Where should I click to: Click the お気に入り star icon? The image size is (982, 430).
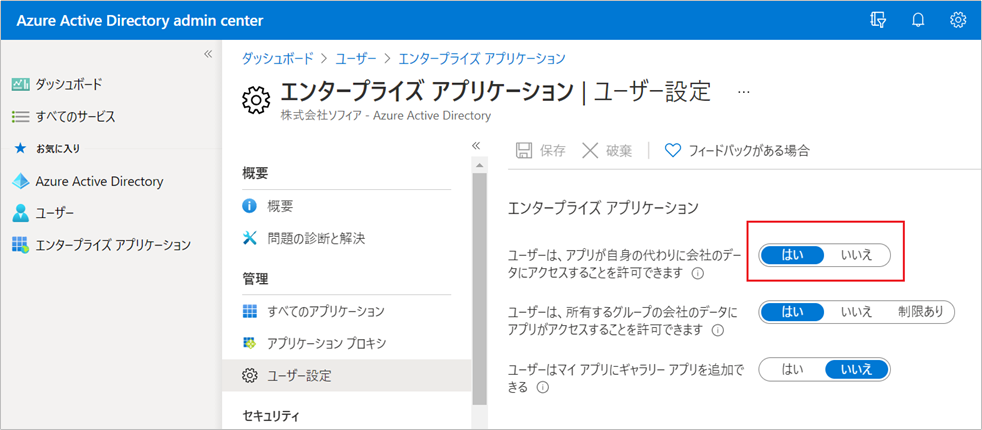coord(21,148)
